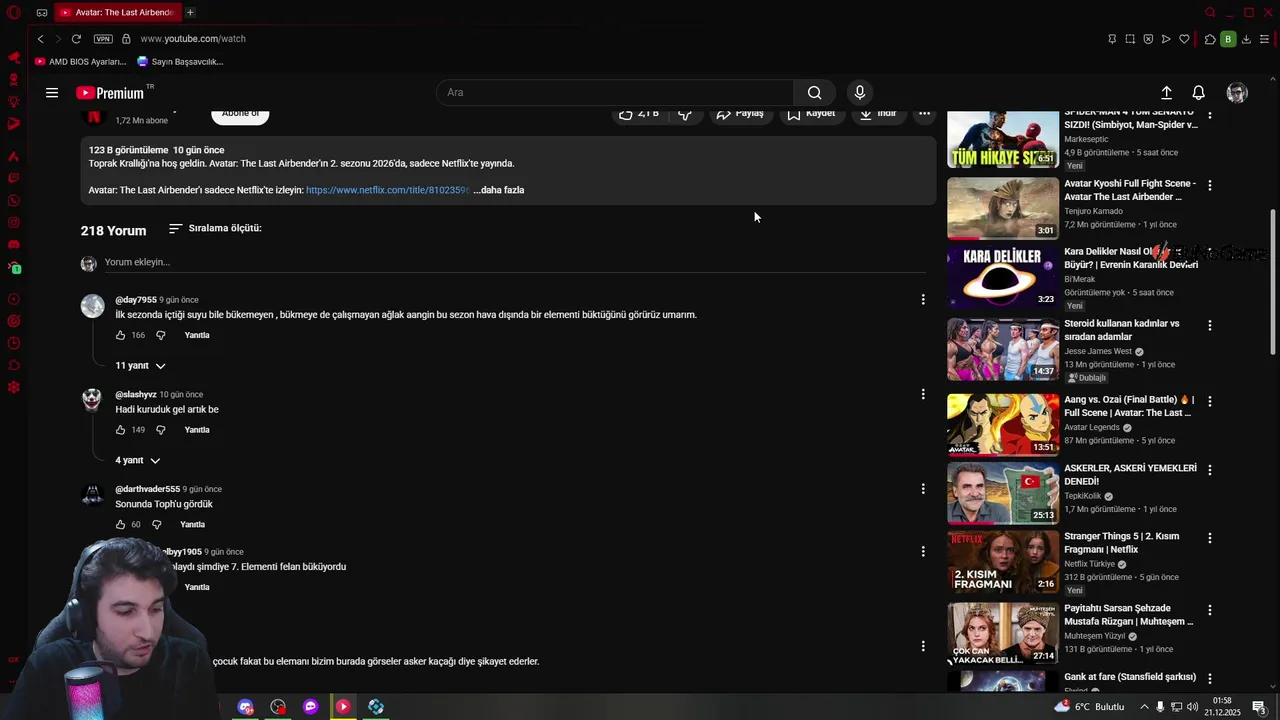
Task: Open Stranger Things 5 fragman thumbnail
Action: (x=1002, y=562)
